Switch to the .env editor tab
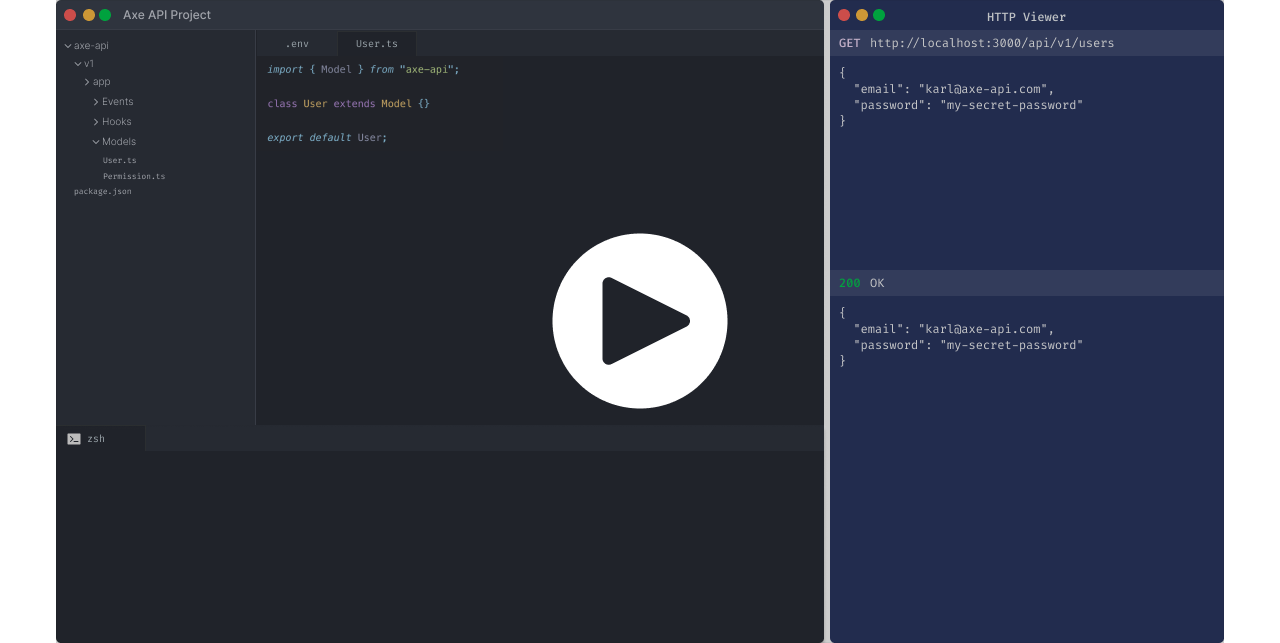 click(297, 44)
